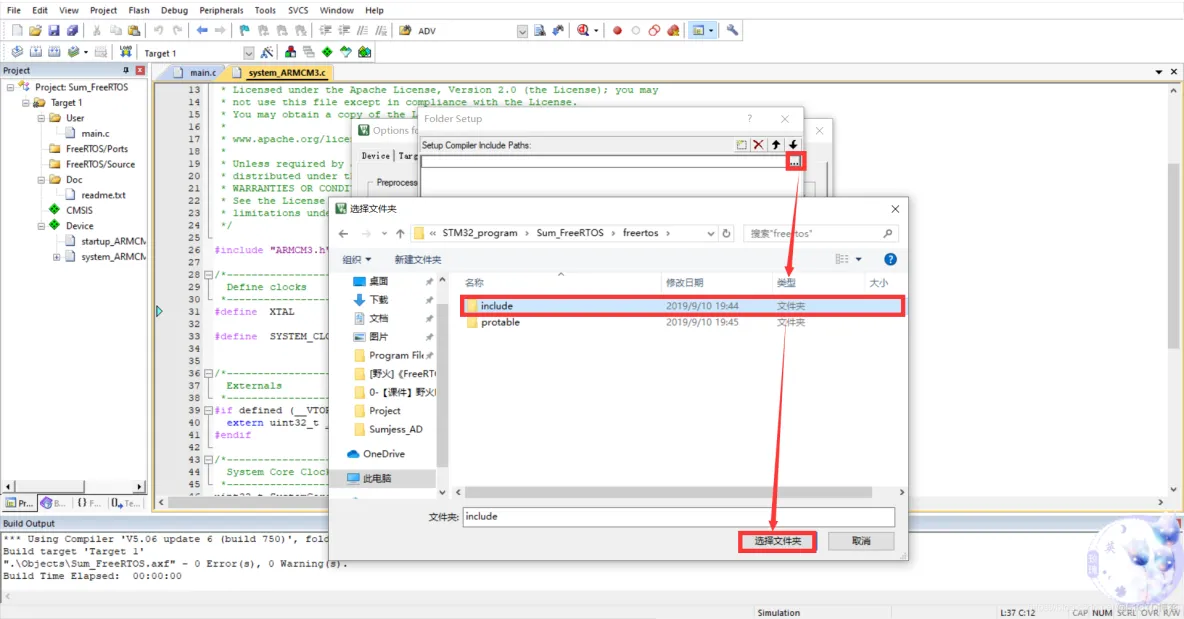Start or stop the debug session

point(584,31)
